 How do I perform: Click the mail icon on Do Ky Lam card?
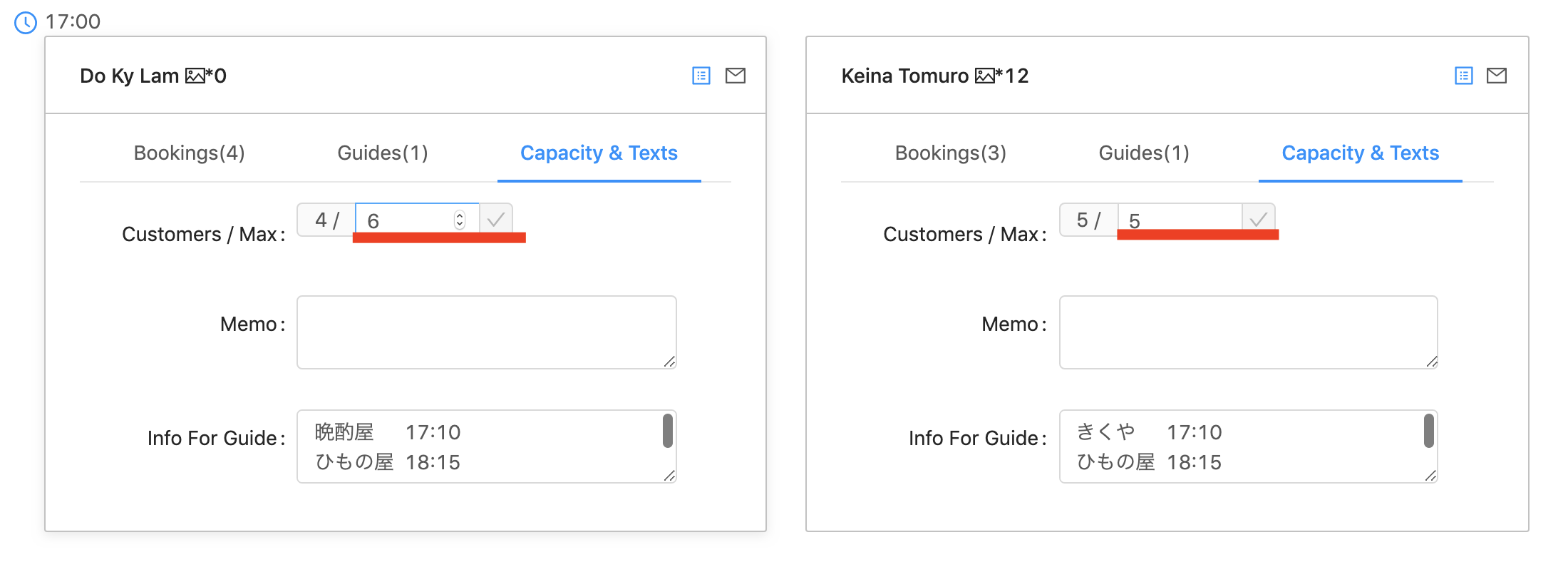coord(736,76)
